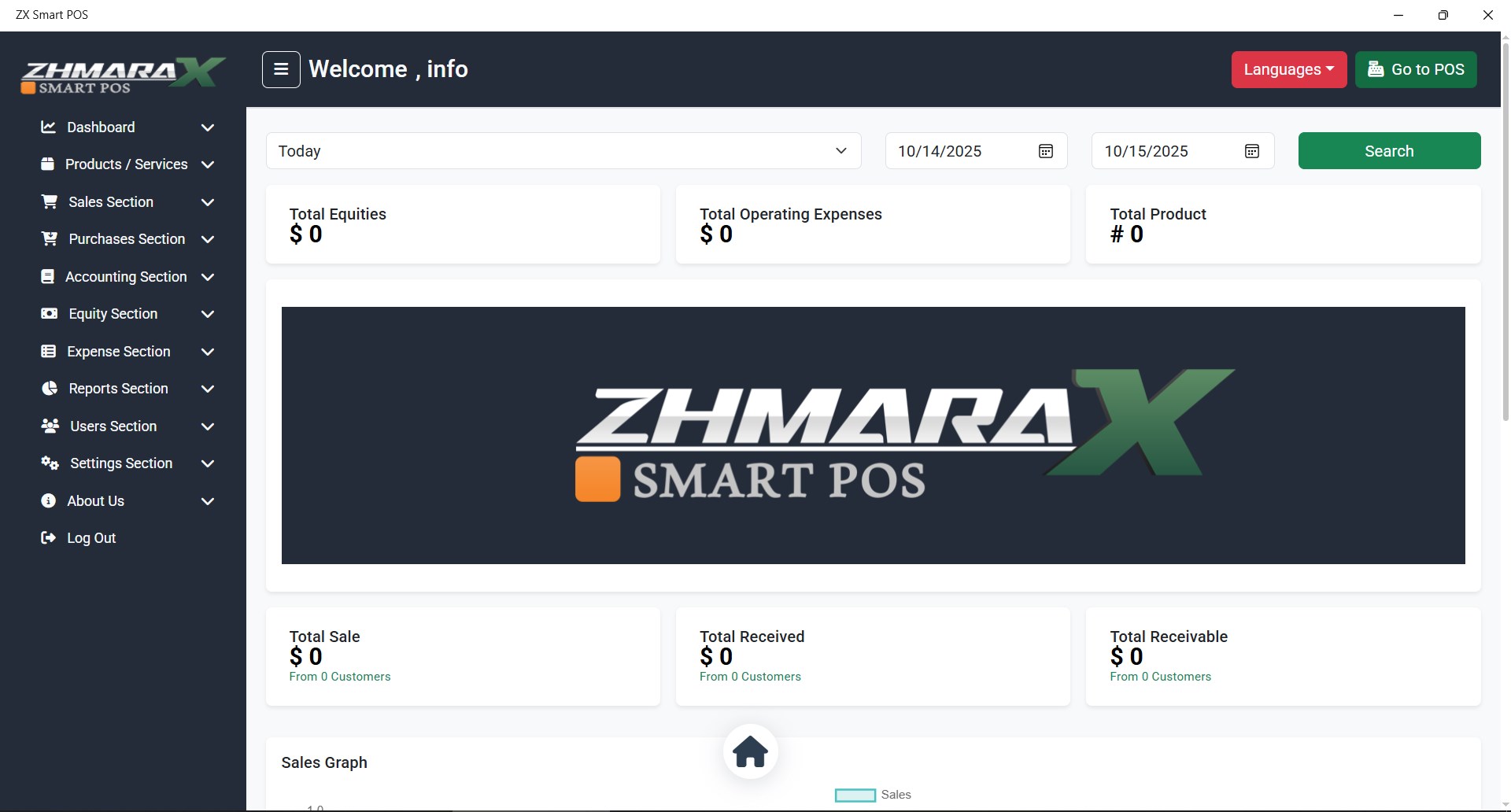Open the Reports Section menu
The width and height of the screenshot is (1511, 812).
click(127, 389)
